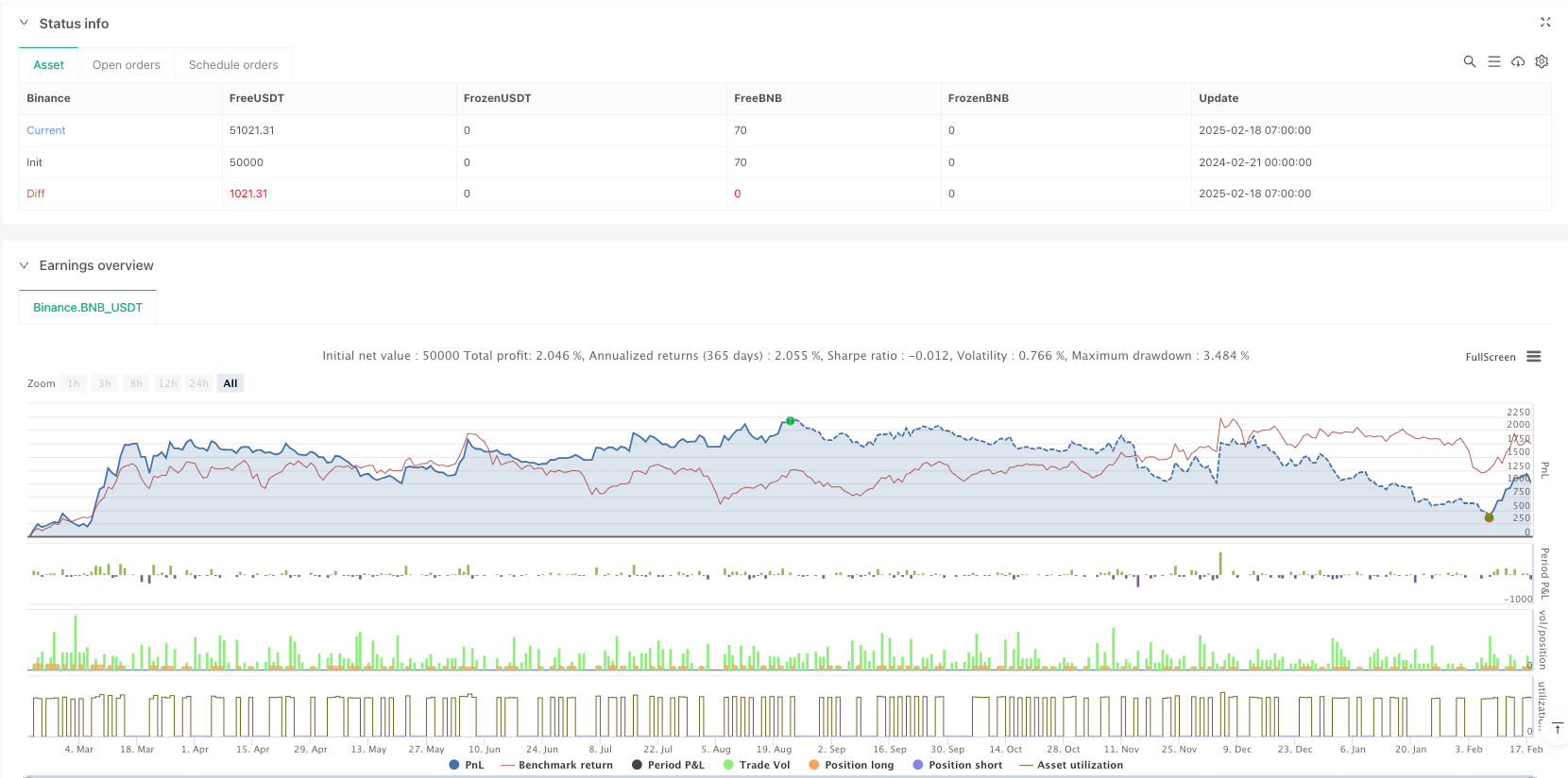Image resolution: width=1568 pixels, height=778 pixels.
Task: Click the fullscreen collapse arrows icon
Action: point(1545,23)
